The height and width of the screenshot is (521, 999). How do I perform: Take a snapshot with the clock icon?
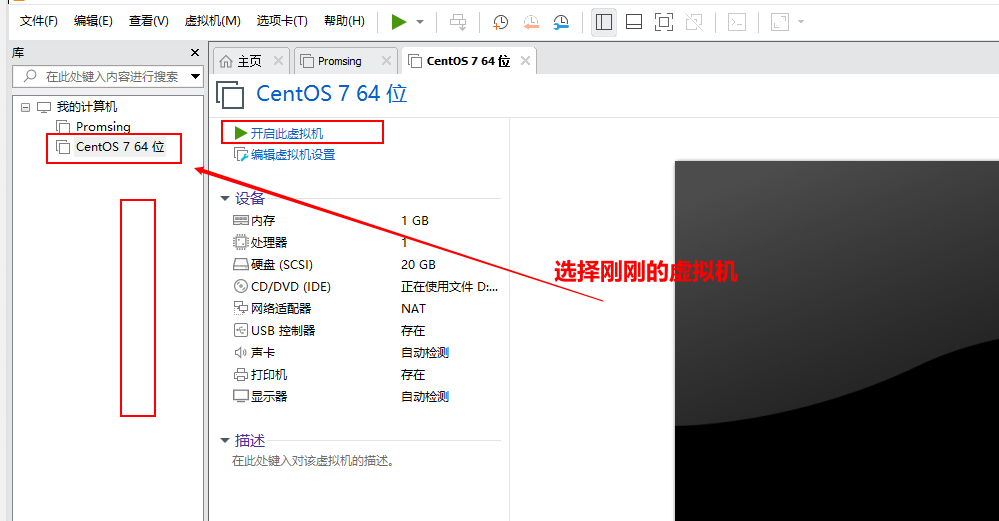(x=501, y=22)
